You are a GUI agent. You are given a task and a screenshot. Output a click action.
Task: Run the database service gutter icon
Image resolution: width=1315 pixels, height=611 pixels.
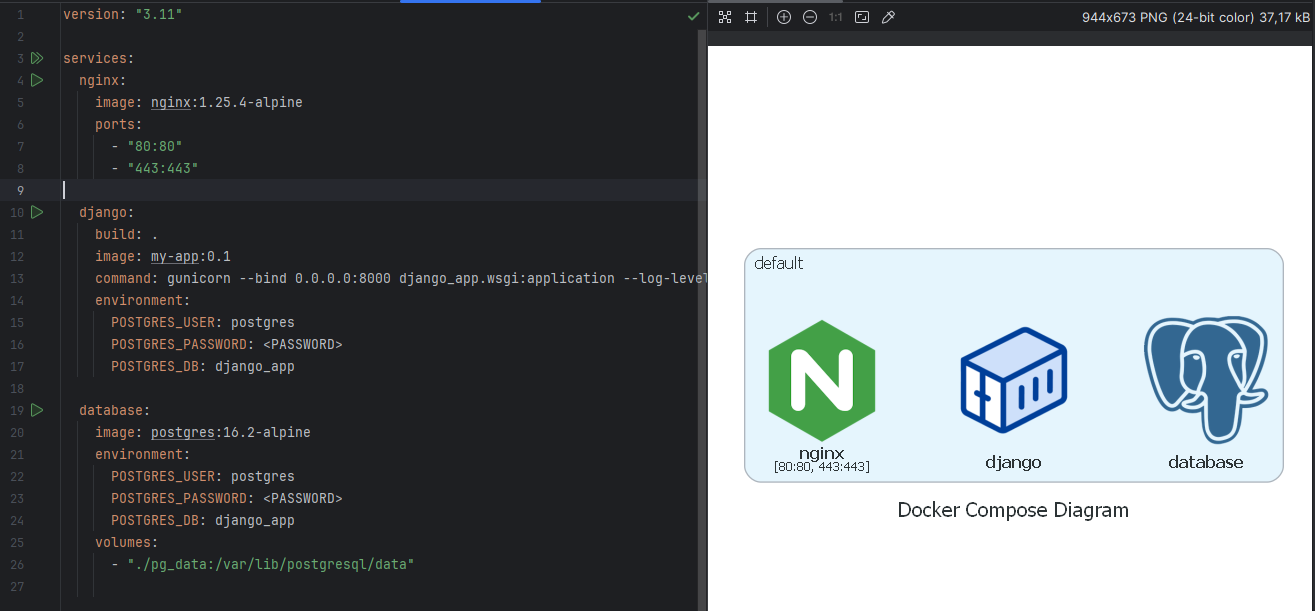[37, 410]
